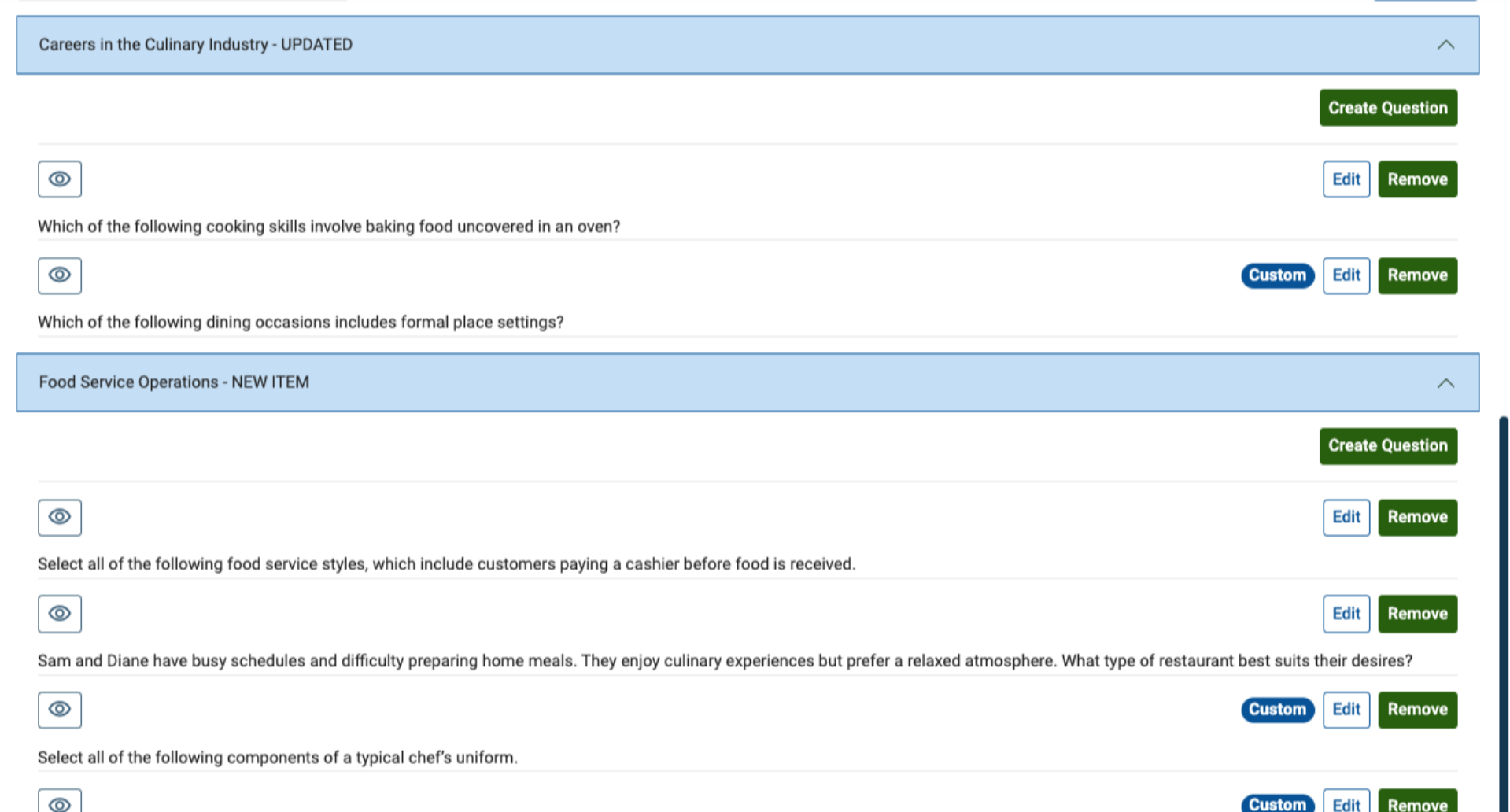Create Question under Food Service Operations
Image resolution: width=1510 pixels, height=812 pixels.
[x=1388, y=446]
